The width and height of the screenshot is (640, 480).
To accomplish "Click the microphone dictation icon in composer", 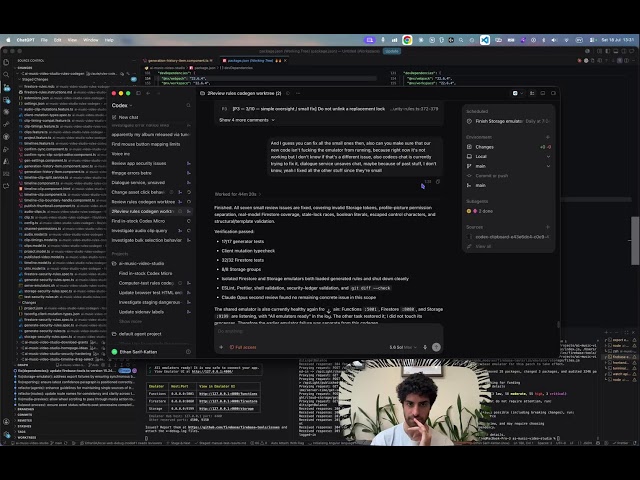I will (425, 347).
